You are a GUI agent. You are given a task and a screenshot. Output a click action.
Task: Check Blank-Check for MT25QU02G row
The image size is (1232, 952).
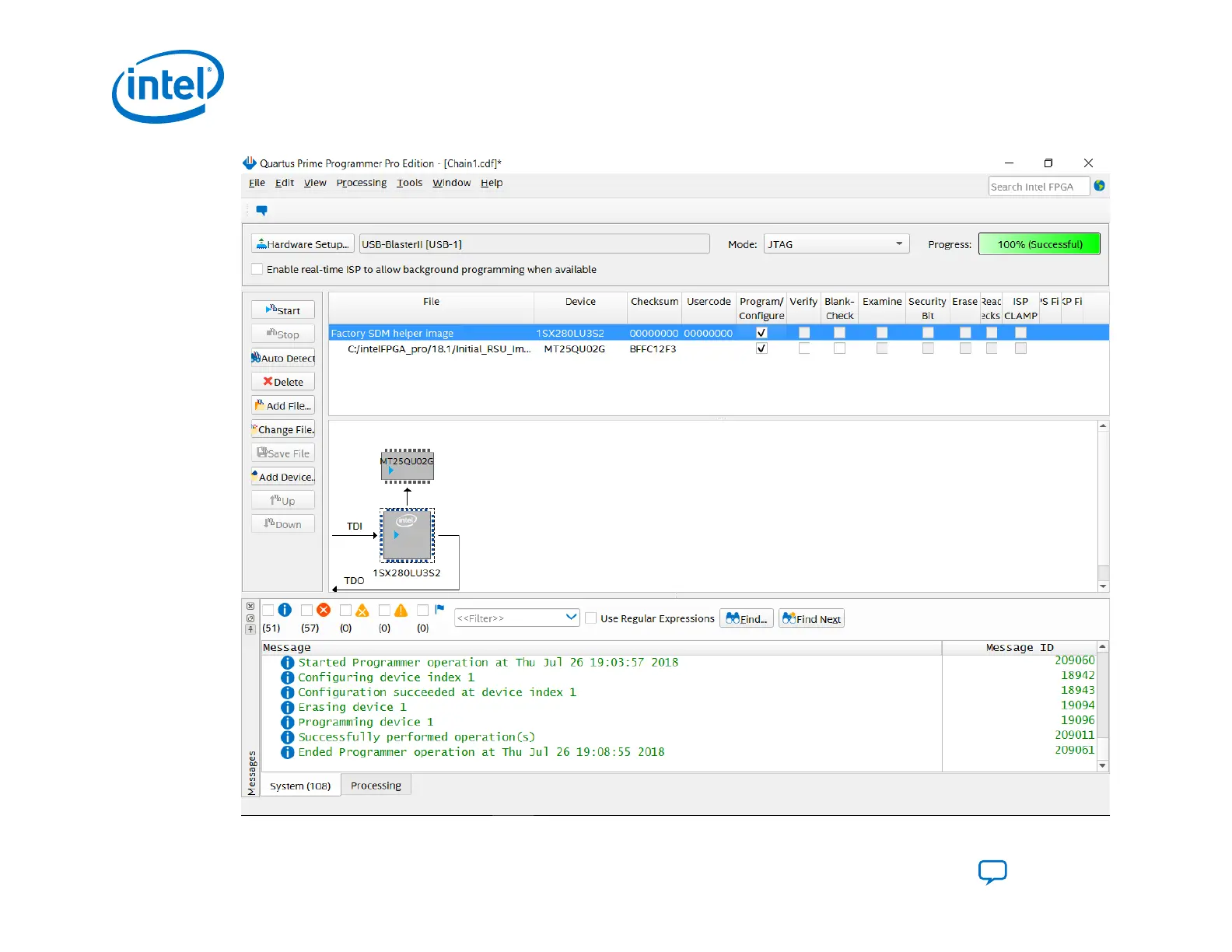pyautogui.click(x=839, y=348)
